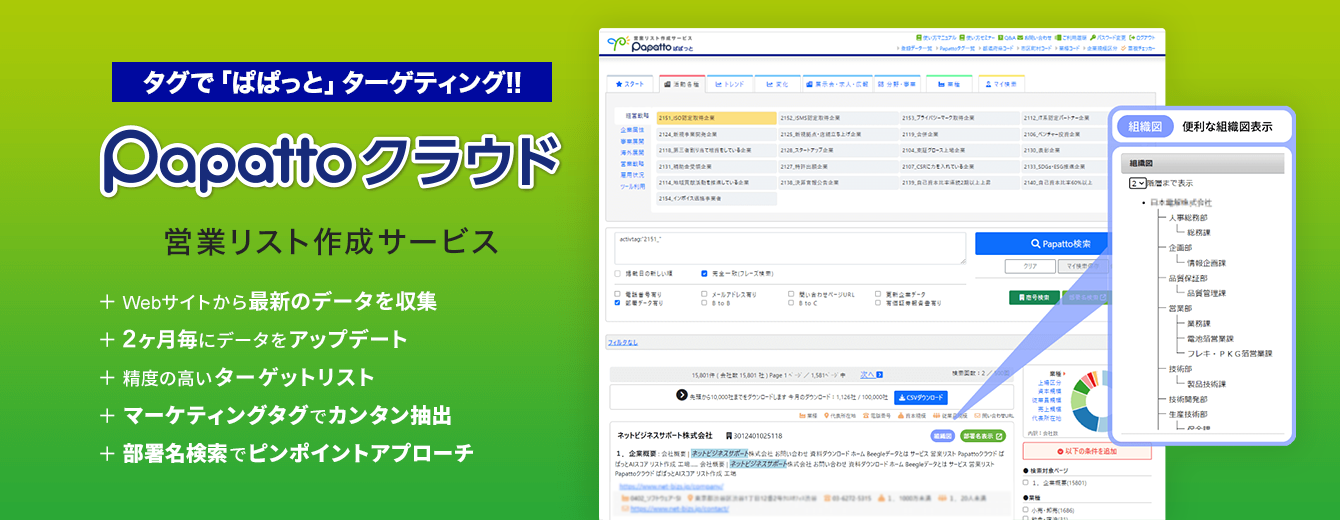Open the トレンド tab

(x=728, y=84)
